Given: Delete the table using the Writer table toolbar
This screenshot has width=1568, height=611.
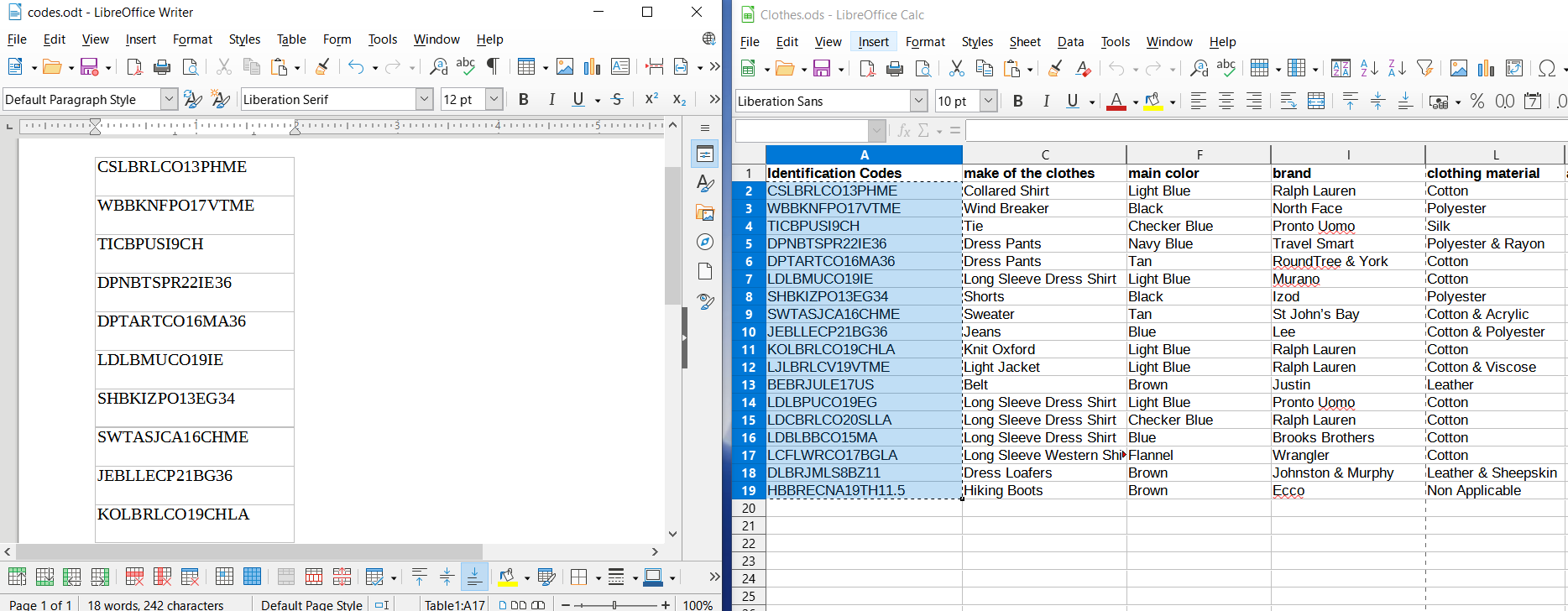Looking at the screenshot, I should tap(190, 577).
